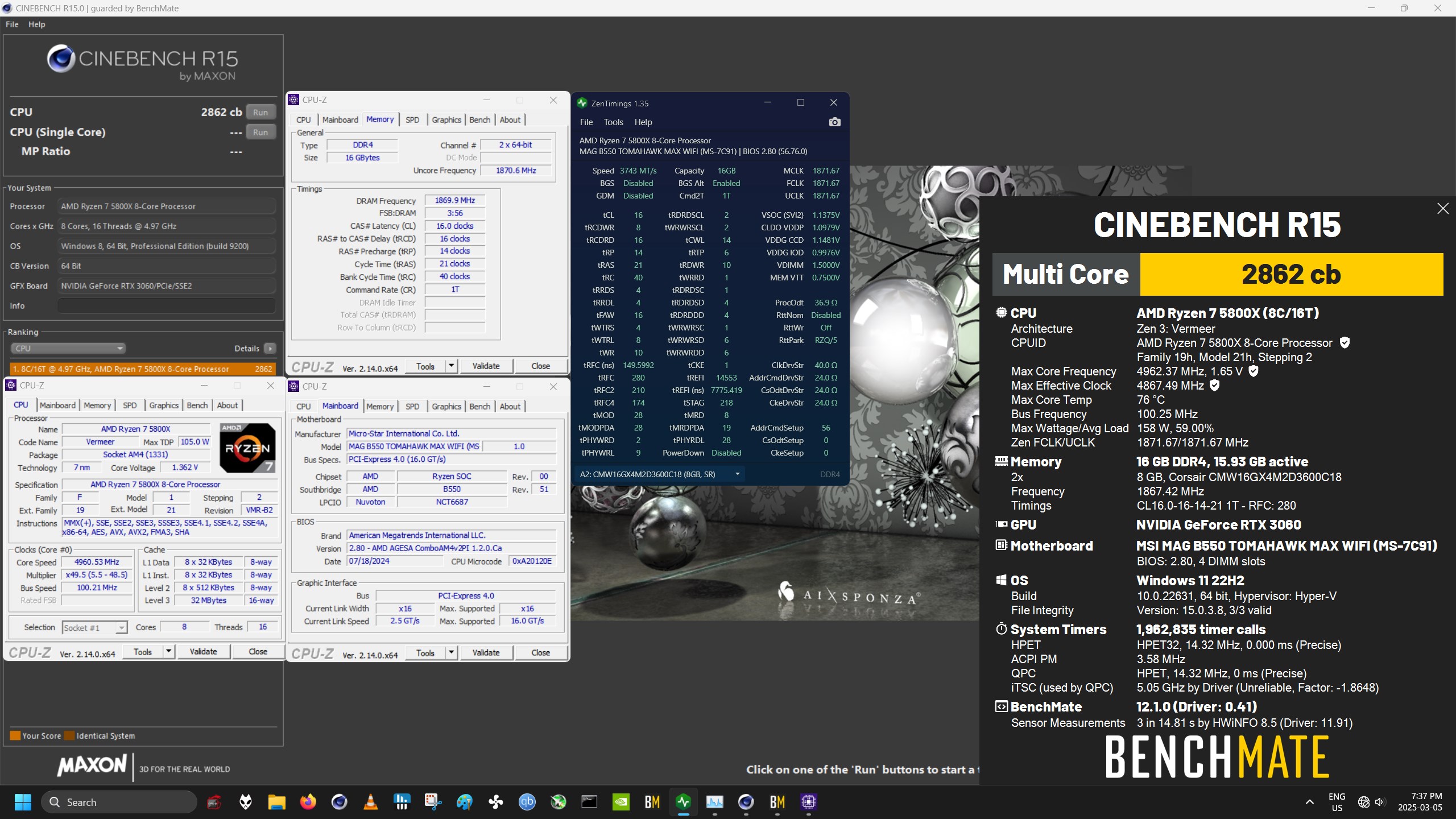Image resolution: width=1456 pixels, height=819 pixels.
Task: Open Mainboard tab in CPU-Z Ryzen logo window
Action: click(x=57, y=405)
